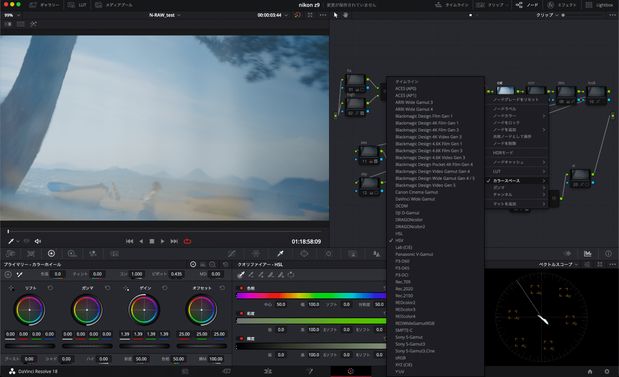Reset the Lift color wheel

click(x=50, y=288)
